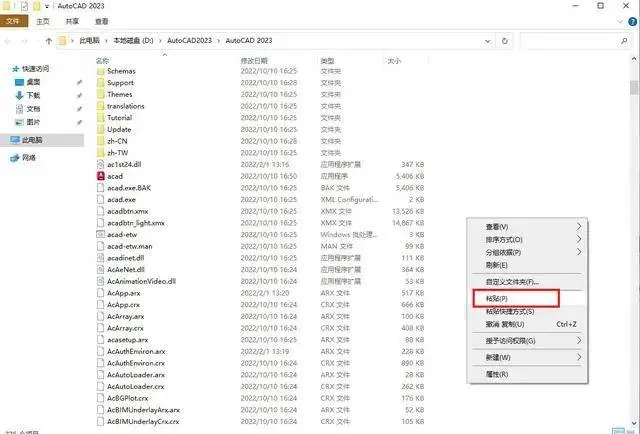
Task: Select the acad.exe.BAK file
Action: click(x=129, y=188)
